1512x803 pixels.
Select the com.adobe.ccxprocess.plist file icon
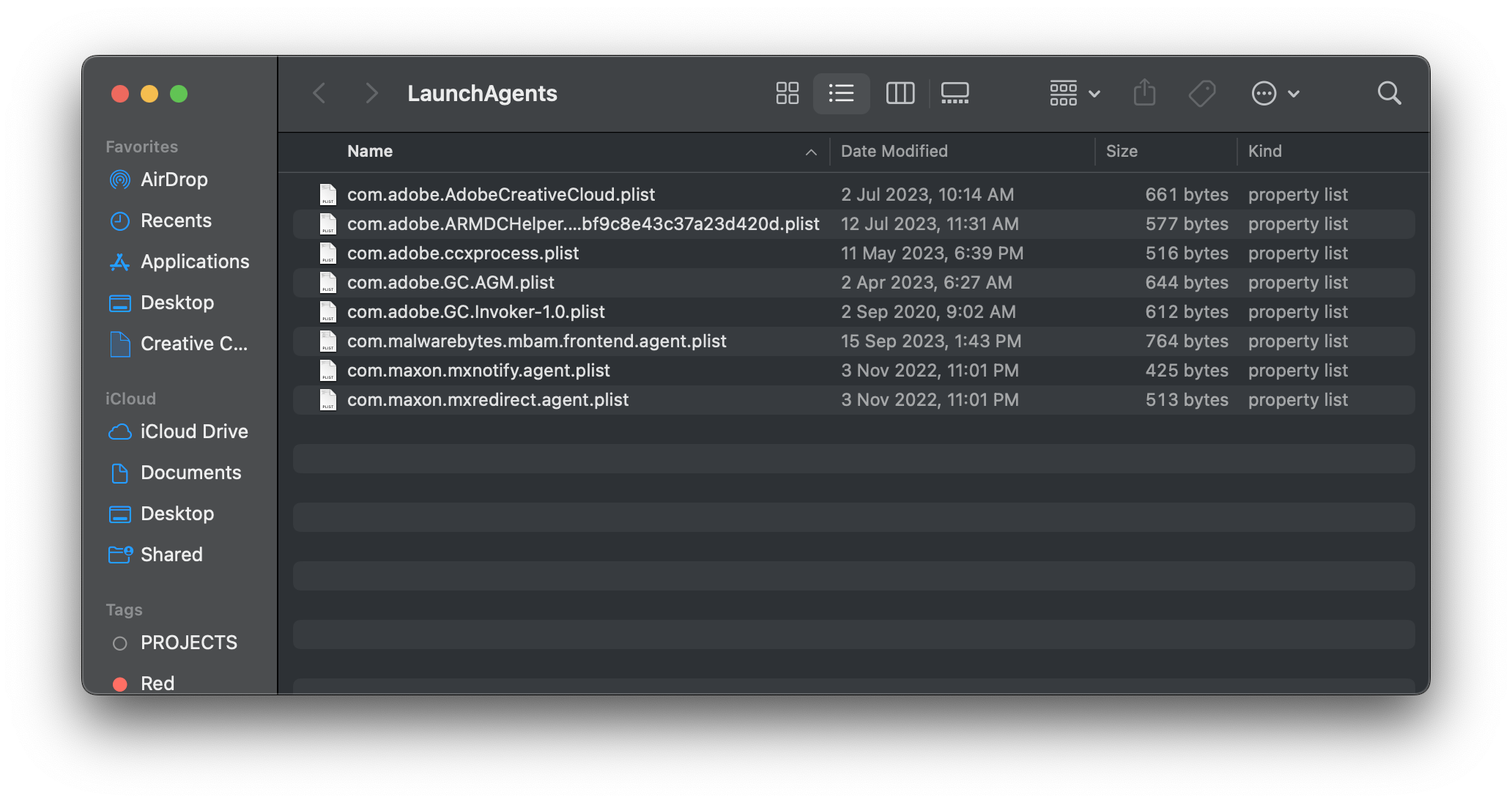tap(328, 254)
